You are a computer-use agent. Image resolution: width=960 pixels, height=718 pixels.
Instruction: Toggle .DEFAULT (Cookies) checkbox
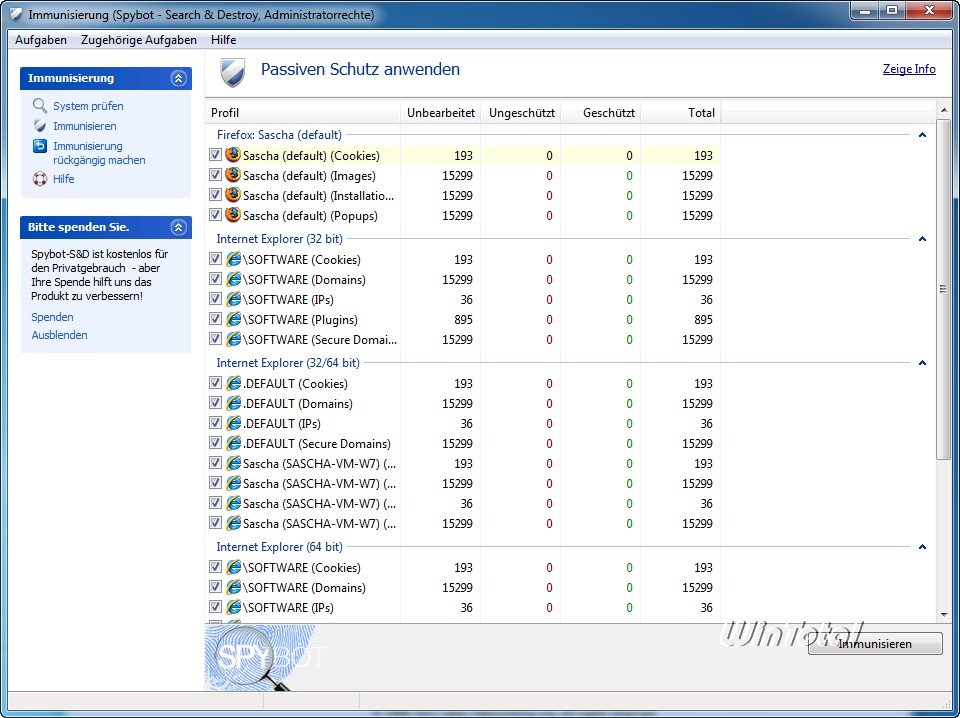pyautogui.click(x=215, y=383)
